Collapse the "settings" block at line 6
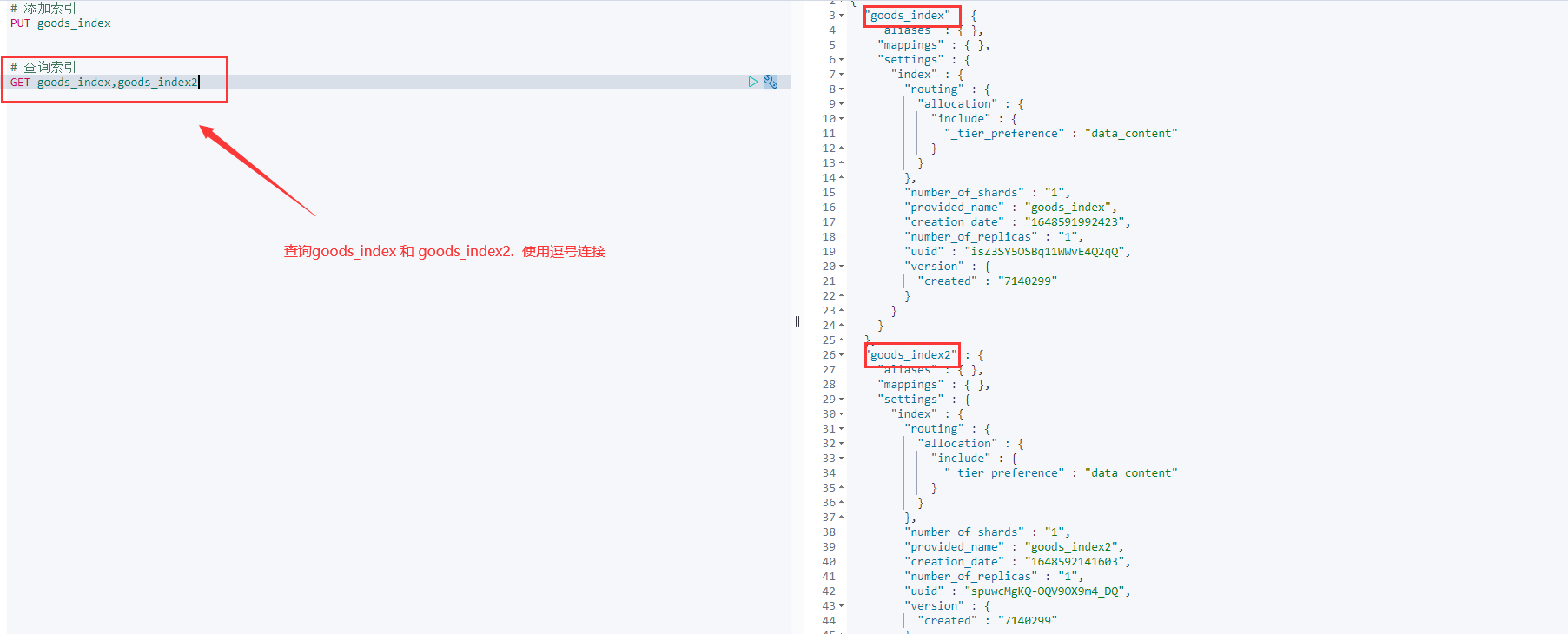 click(x=842, y=60)
